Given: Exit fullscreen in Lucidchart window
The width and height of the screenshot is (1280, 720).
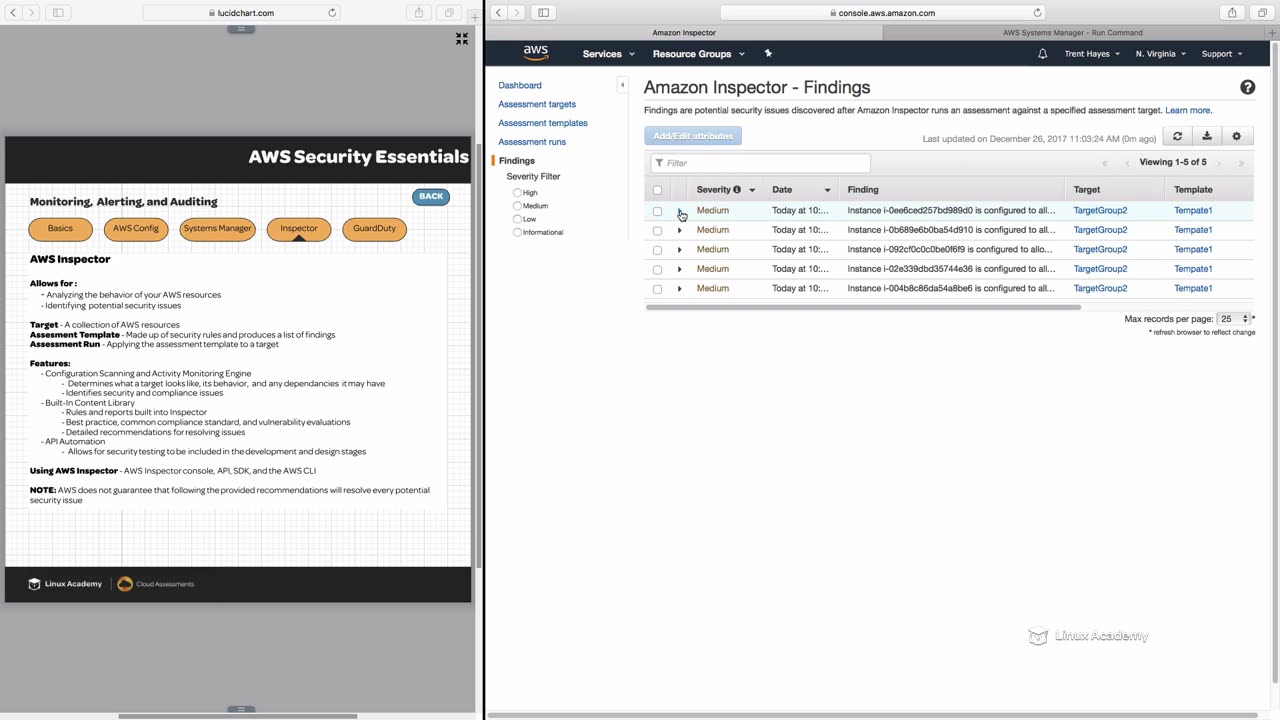Looking at the screenshot, I should point(461,38).
